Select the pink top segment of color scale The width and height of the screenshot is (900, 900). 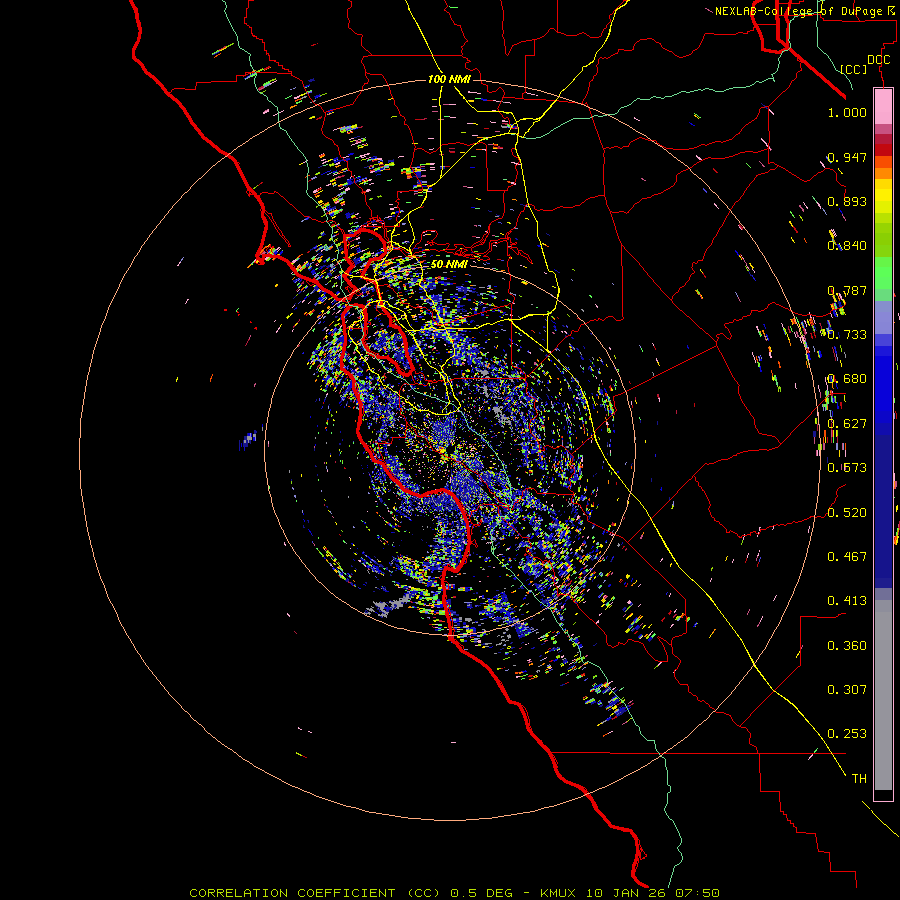click(883, 107)
